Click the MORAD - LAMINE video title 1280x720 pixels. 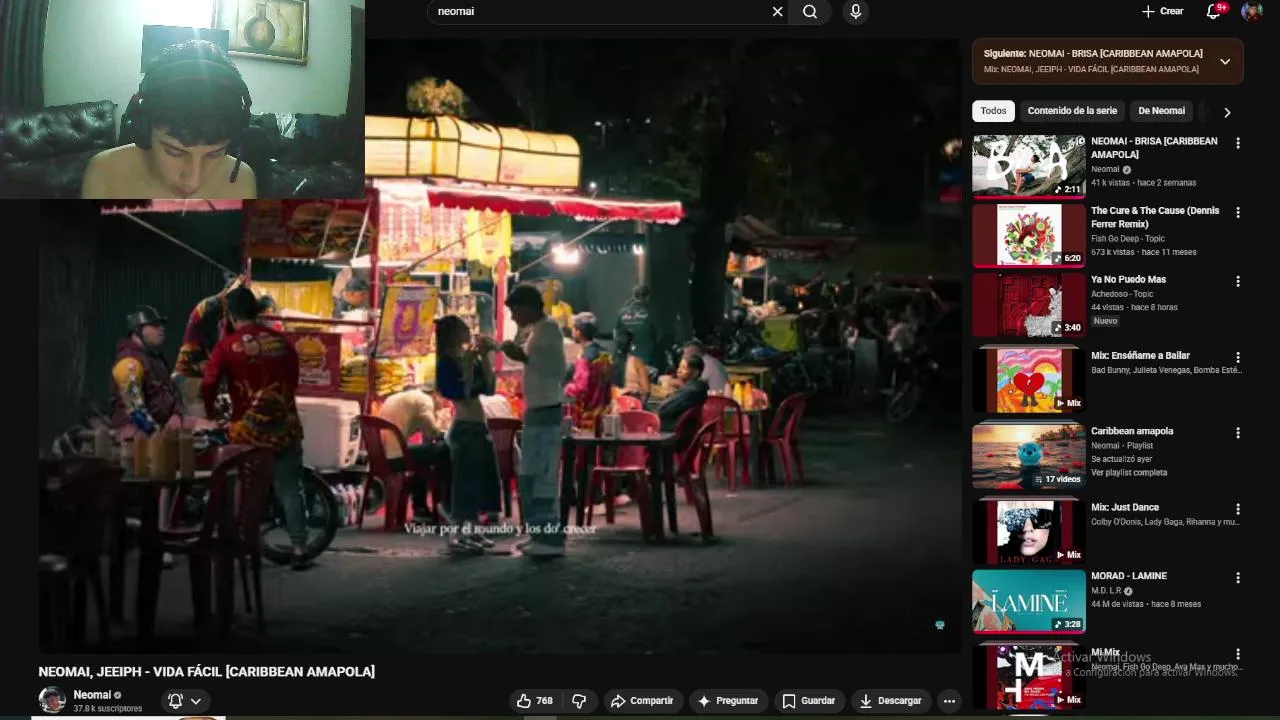pos(1129,576)
